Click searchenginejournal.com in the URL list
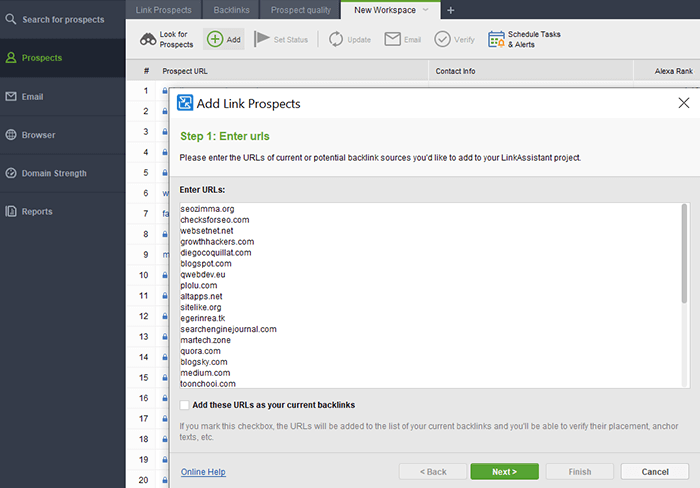This screenshot has width=700, height=488. tap(229, 329)
